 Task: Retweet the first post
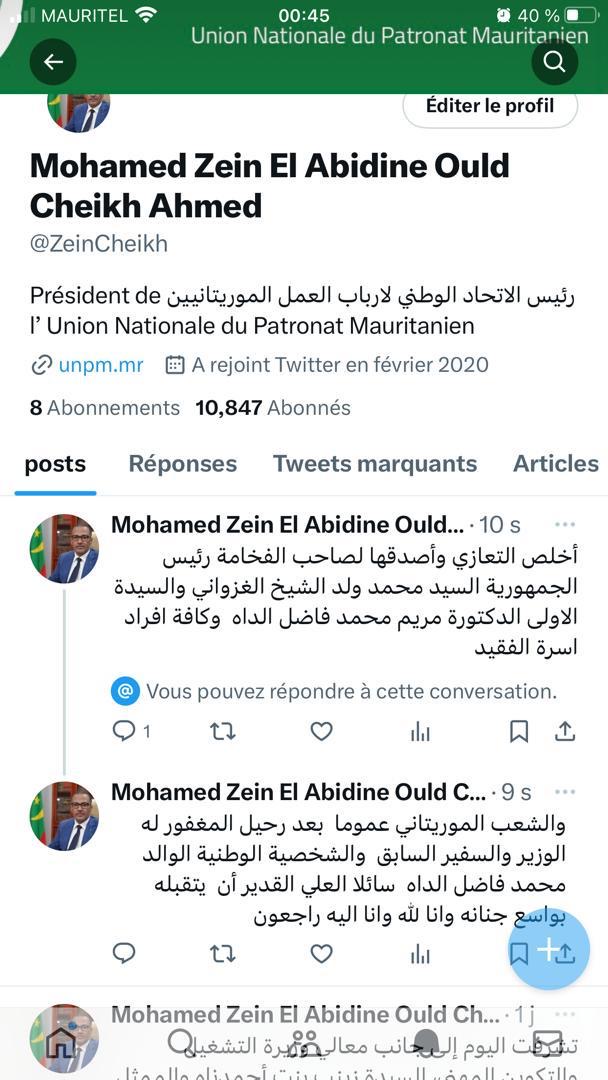(222, 732)
